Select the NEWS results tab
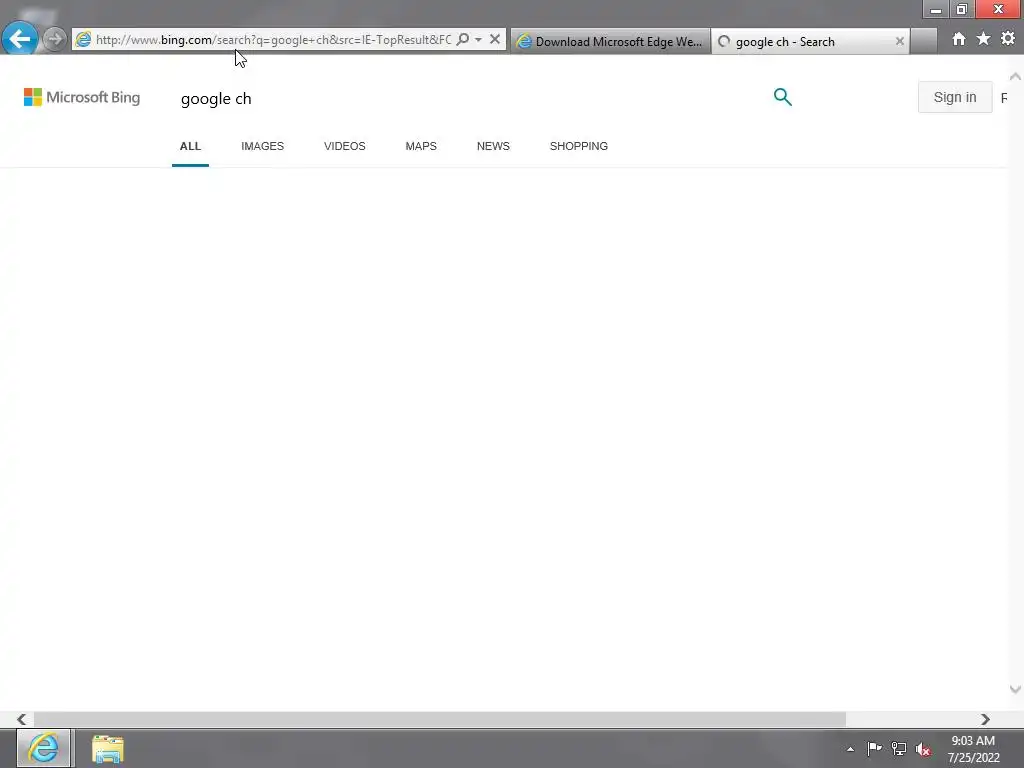The height and width of the screenshot is (768, 1024). point(493,146)
